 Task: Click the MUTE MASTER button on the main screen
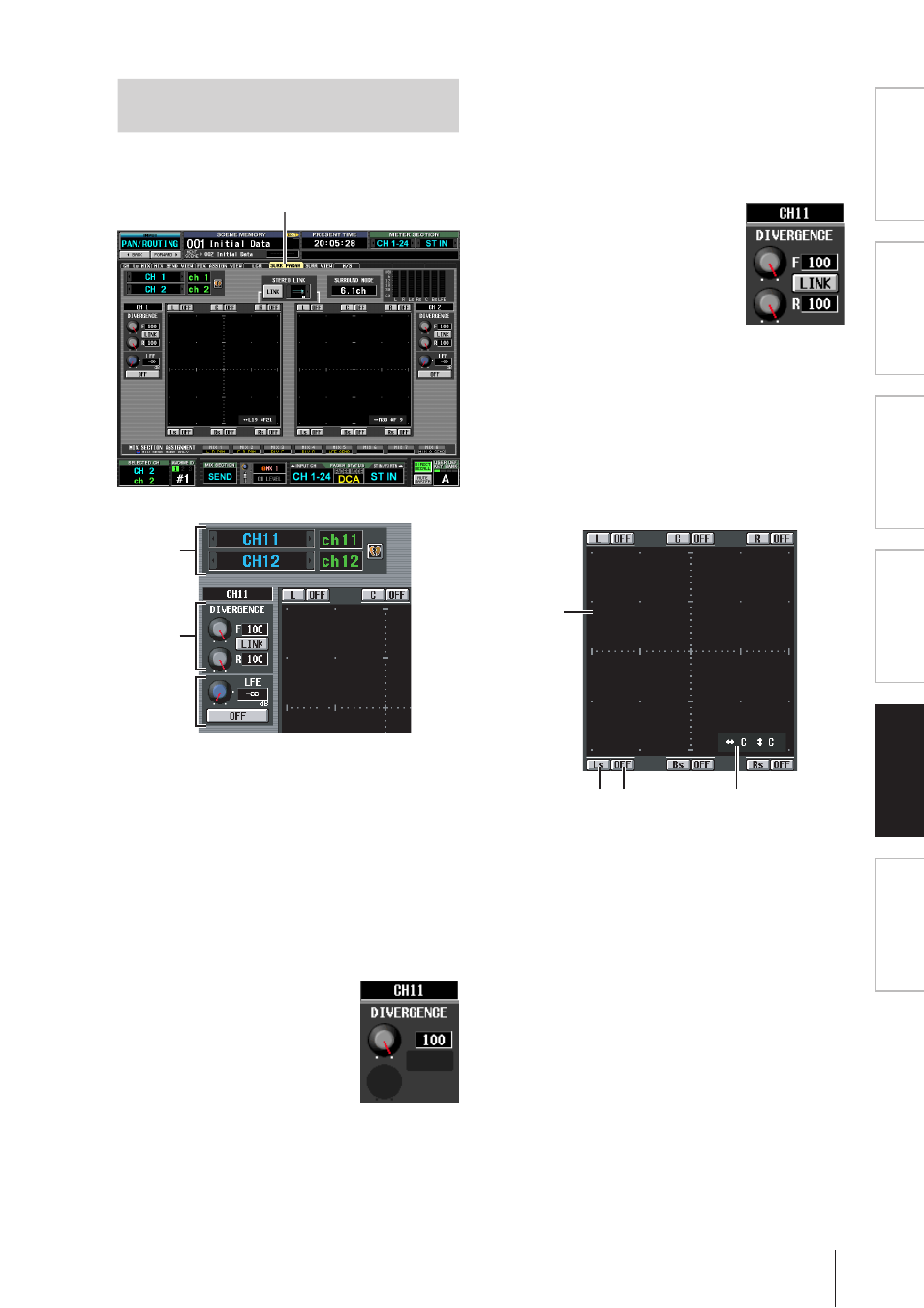[422, 480]
